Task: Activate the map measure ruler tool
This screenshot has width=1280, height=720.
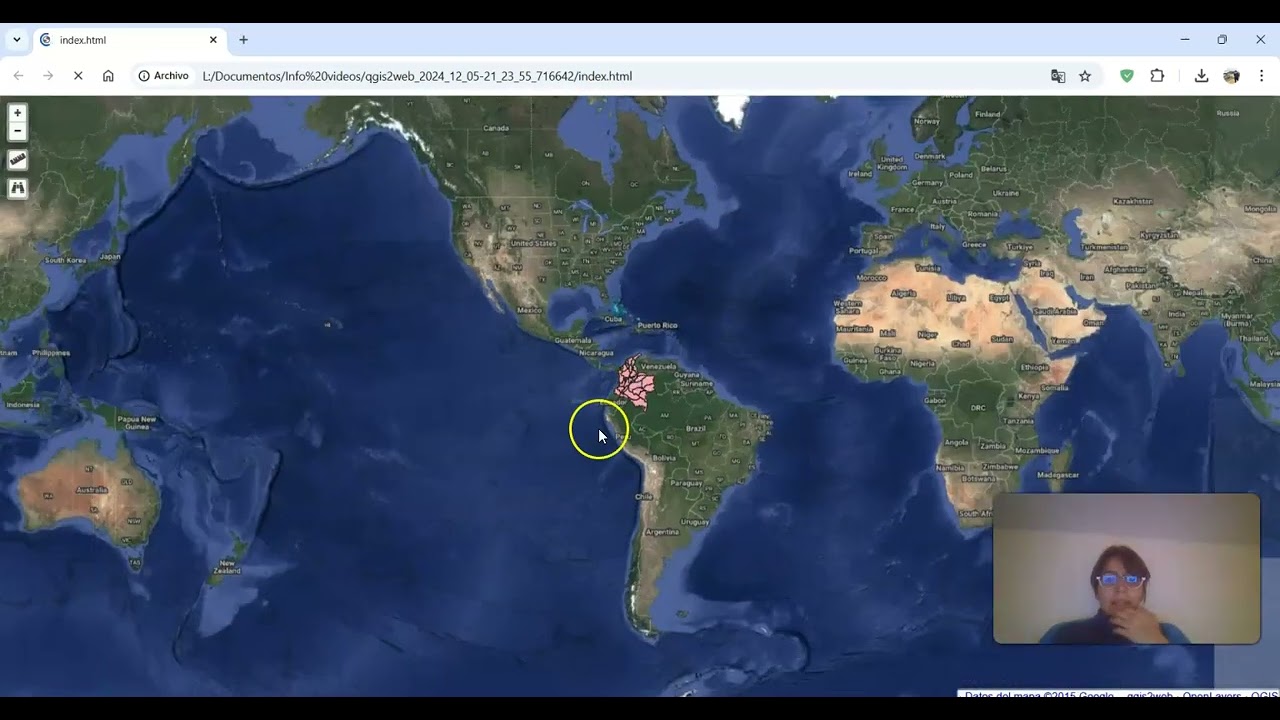Action: 17,160
